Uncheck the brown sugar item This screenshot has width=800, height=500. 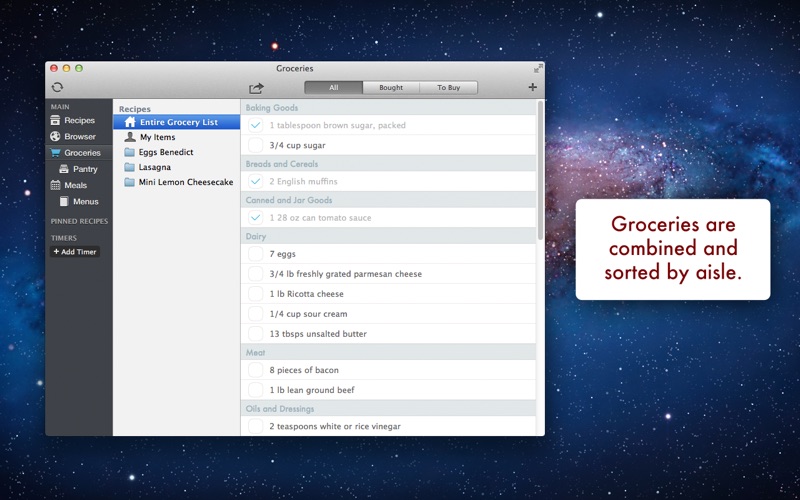click(x=255, y=126)
